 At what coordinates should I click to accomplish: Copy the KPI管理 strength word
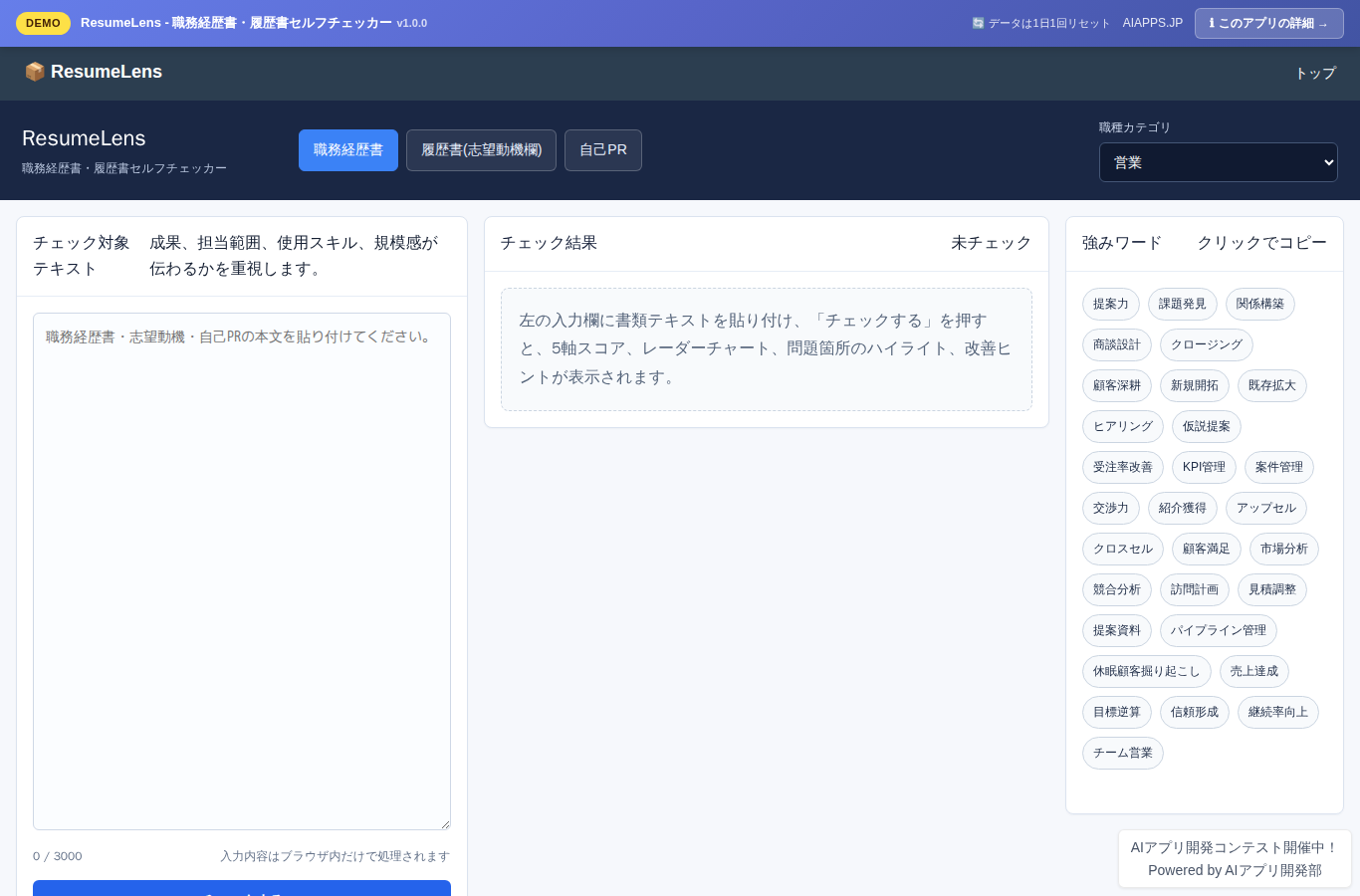click(x=1204, y=468)
